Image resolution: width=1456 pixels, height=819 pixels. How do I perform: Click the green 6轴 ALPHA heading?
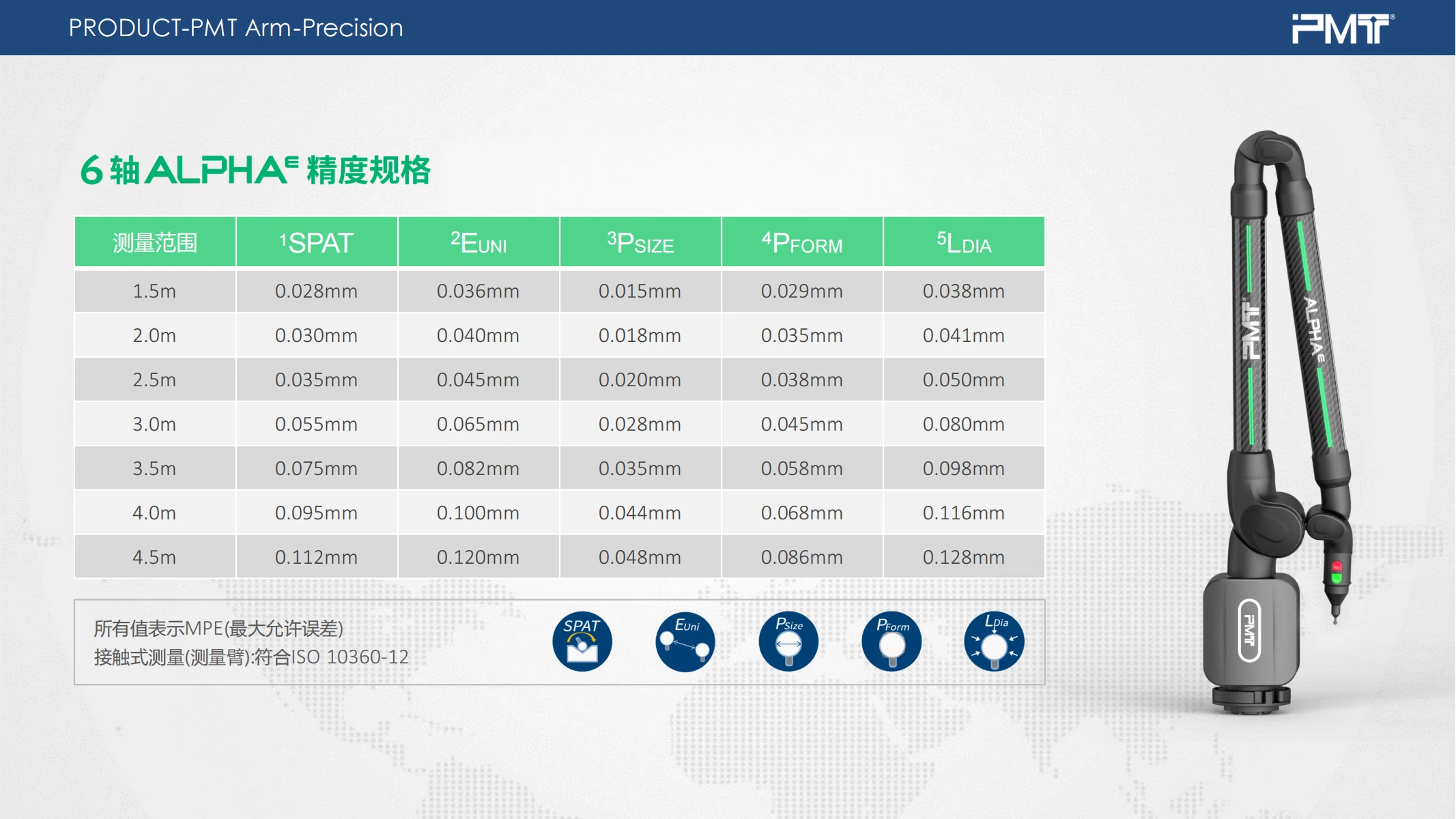tap(255, 171)
